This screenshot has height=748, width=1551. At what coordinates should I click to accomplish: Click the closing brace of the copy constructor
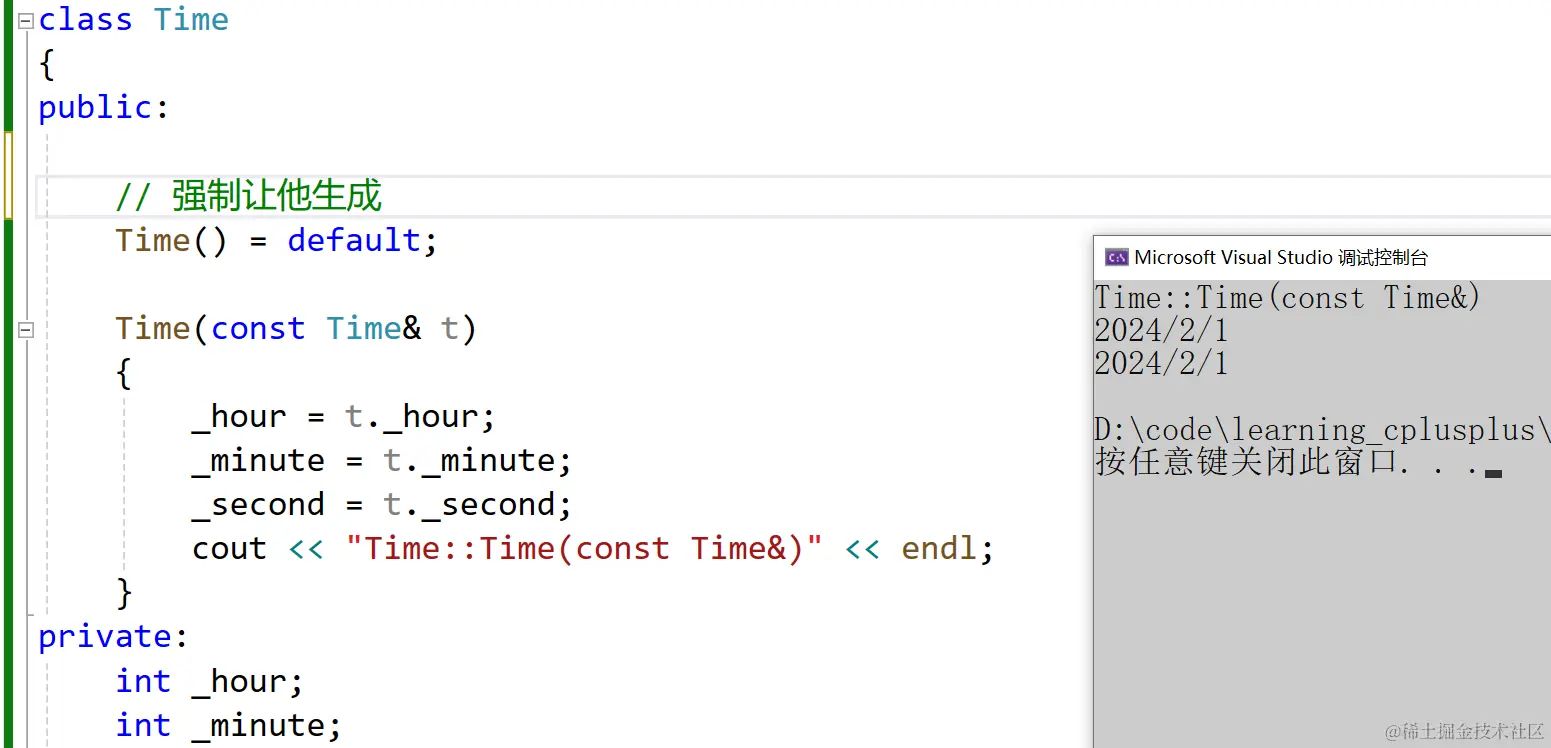click(124, 593)
